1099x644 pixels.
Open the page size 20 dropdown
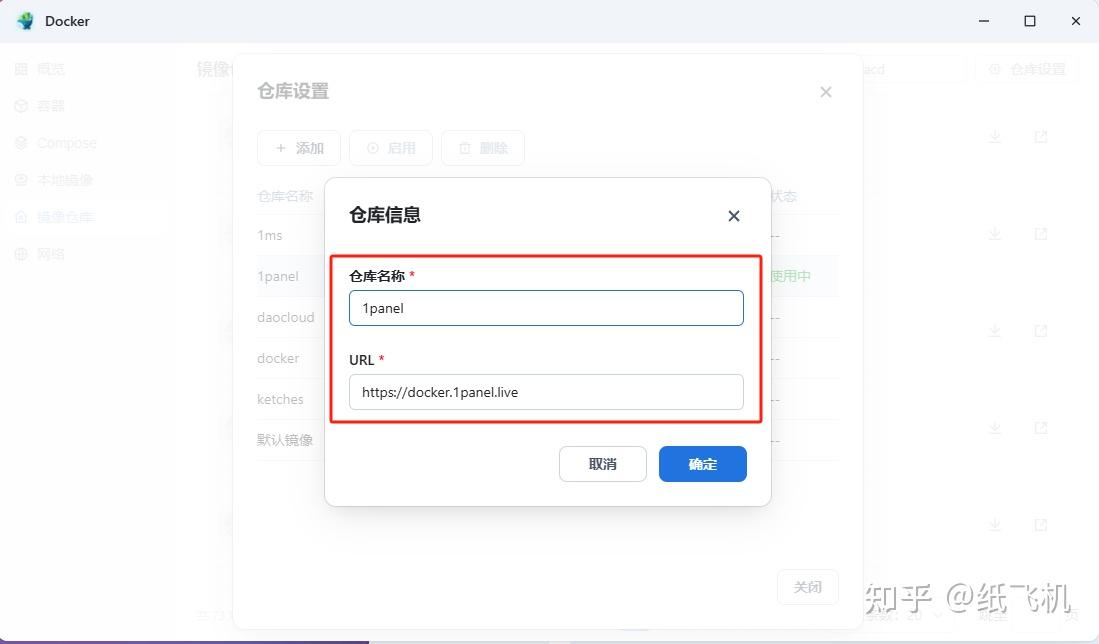pos(920,618)
